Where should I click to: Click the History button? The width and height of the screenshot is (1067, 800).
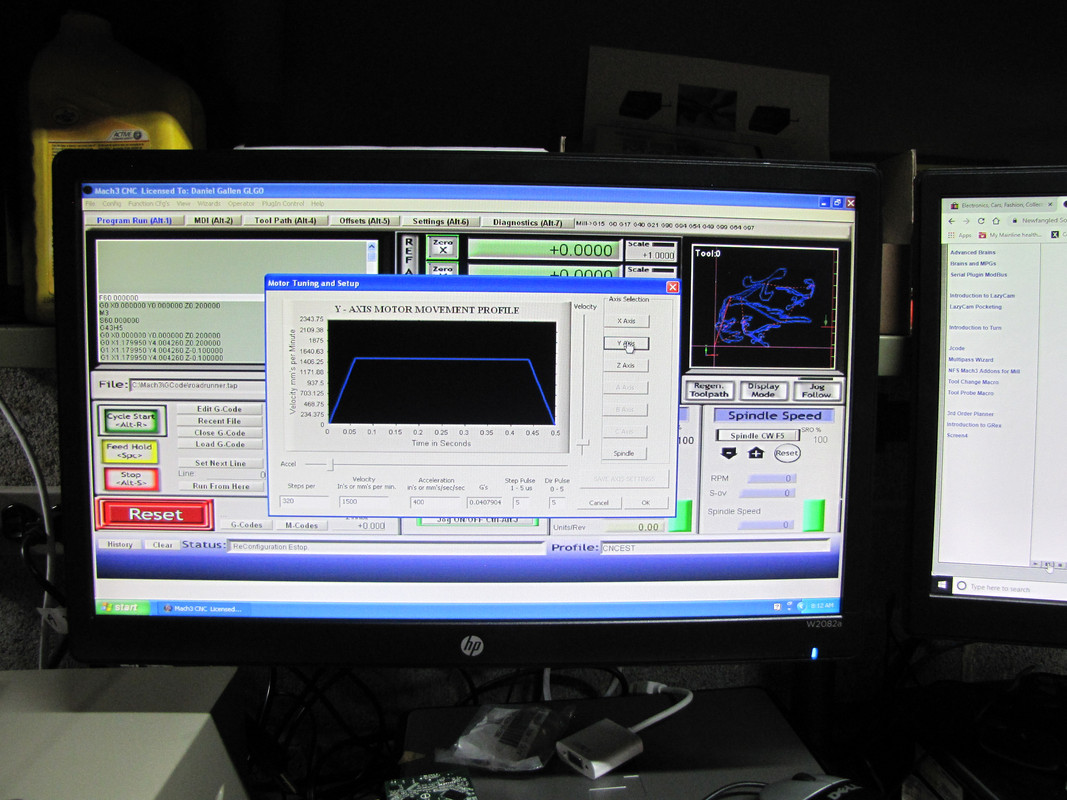coord(120,544)
